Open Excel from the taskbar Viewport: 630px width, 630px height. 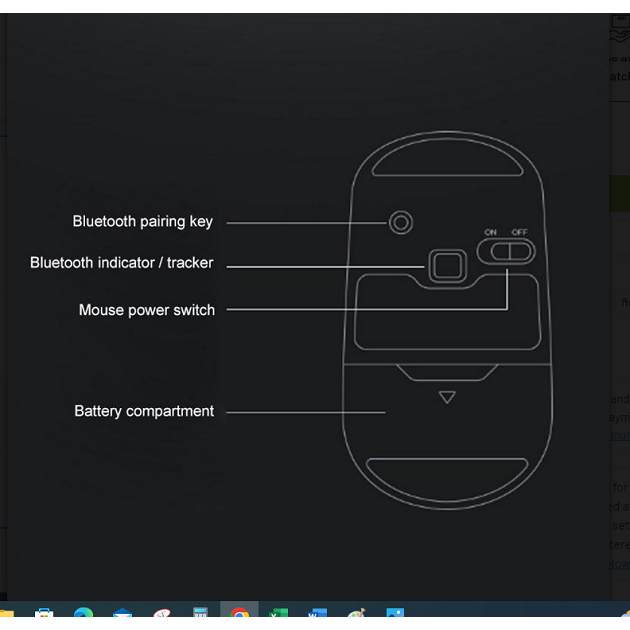click(x=279, y=616)
